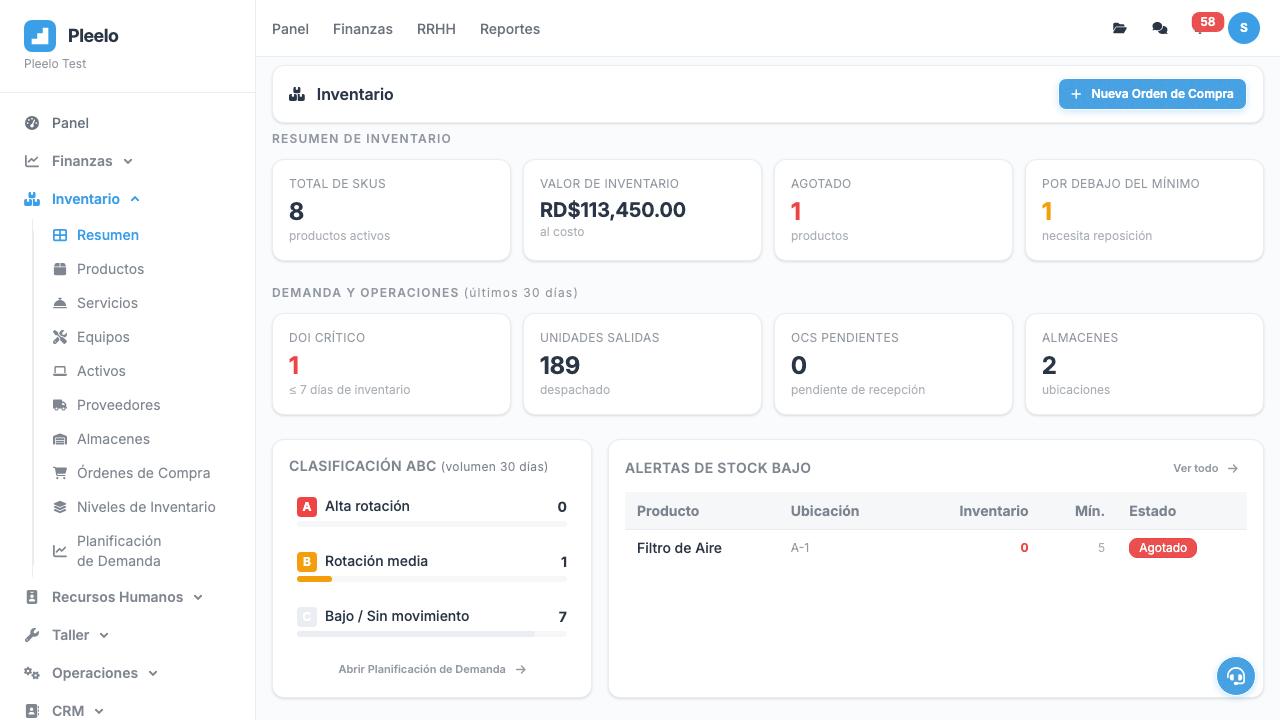Open the Proveedores section
The width and height of the screenshot is (1280, 720).
click(x=119, y=405)
